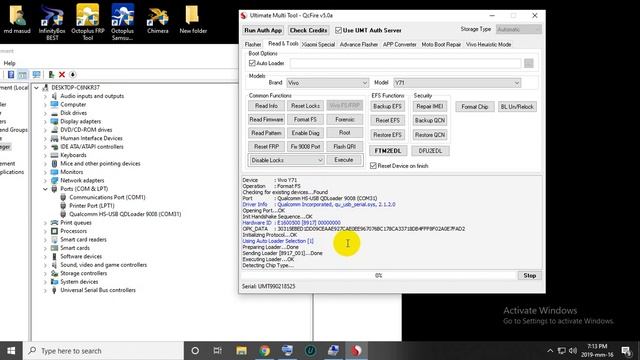640x360 pixels.
Task: Expand the Display adapters node
Action: (x=45, y=122)
